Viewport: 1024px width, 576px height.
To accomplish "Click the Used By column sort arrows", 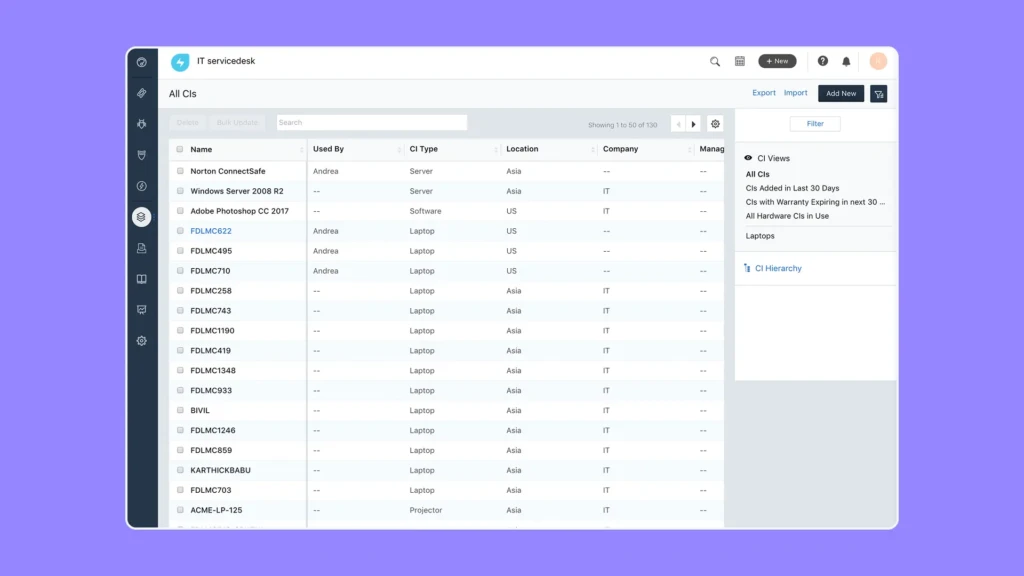I will (x=399, y=150).
